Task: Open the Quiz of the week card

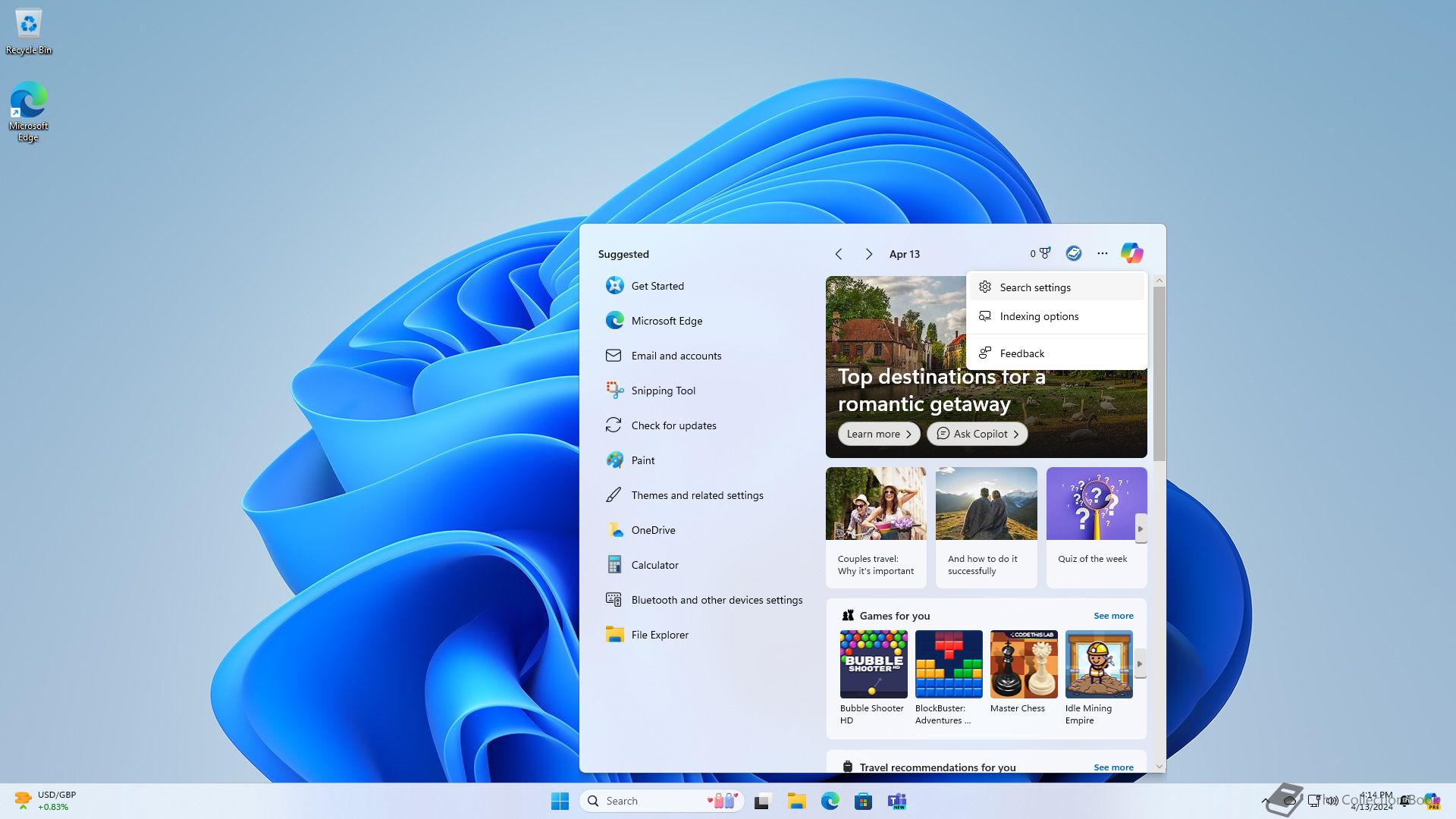Action: click(x=1096, y=527)
